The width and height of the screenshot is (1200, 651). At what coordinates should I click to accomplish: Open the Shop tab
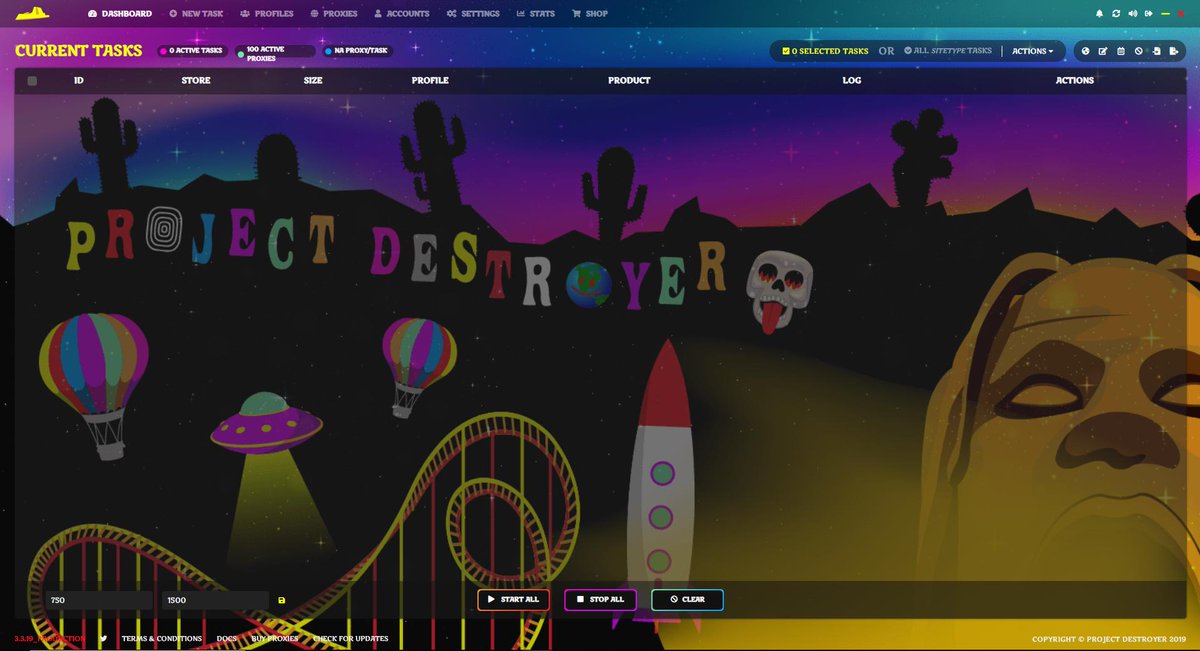point(590,14)
